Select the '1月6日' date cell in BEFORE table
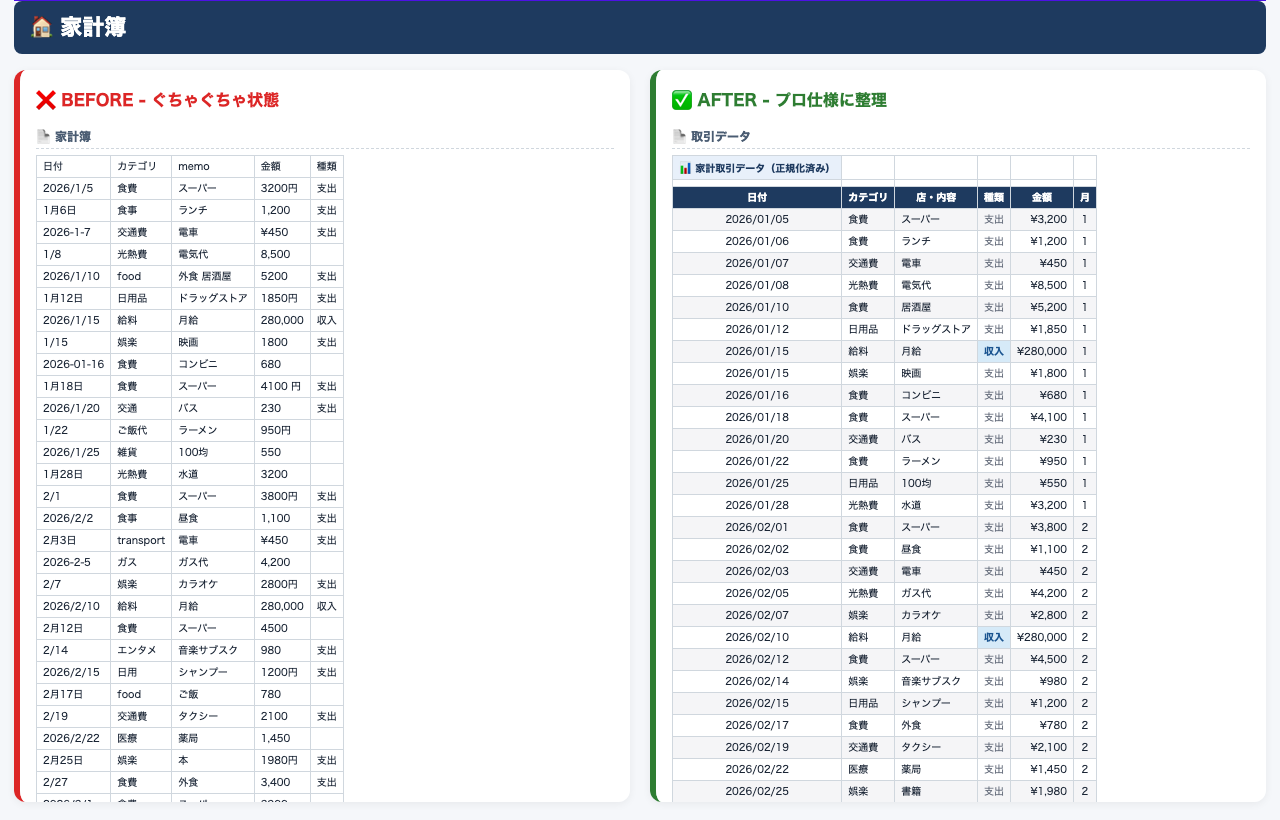The image size is (1280, 820). [74, 210]
